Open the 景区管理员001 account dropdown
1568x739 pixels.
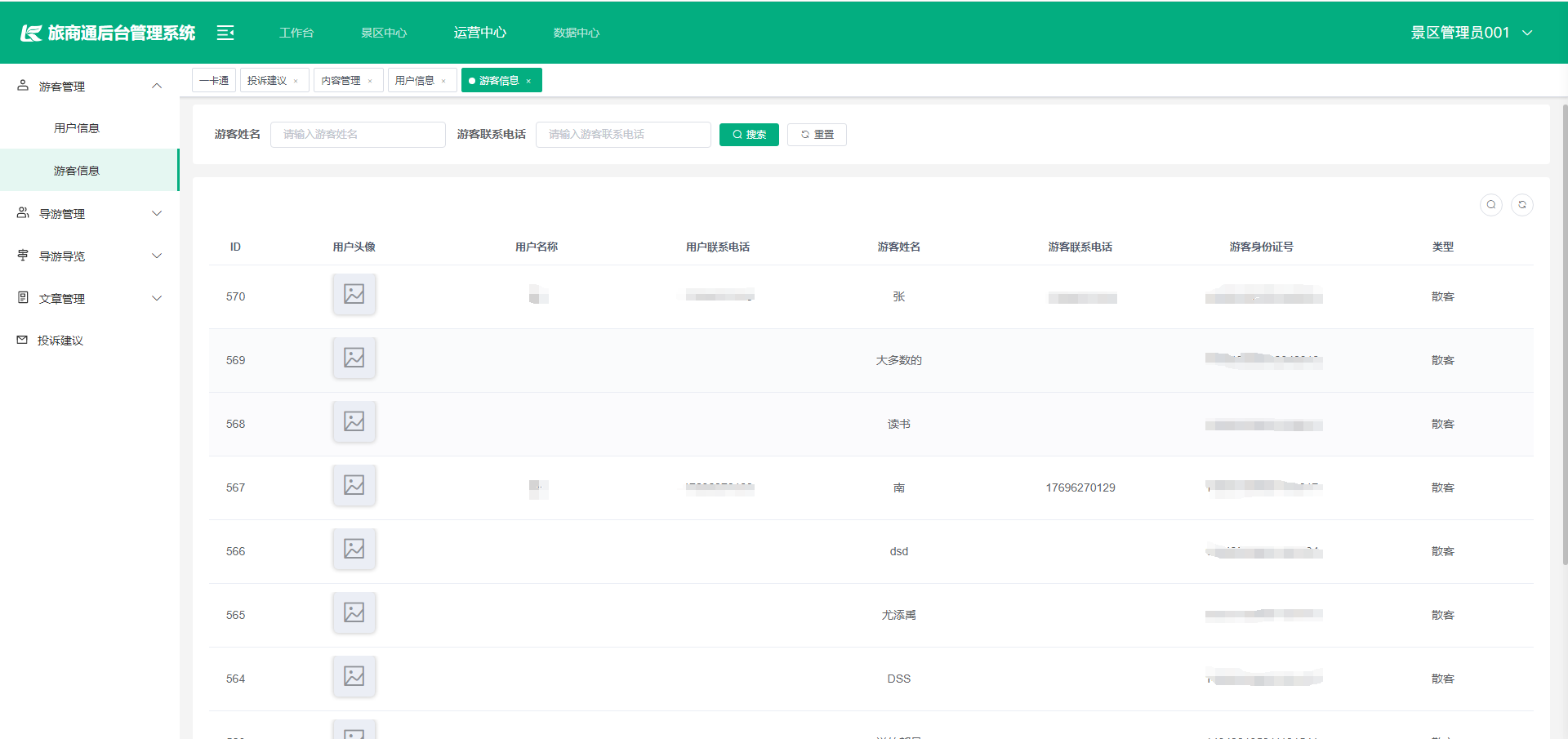pos(1472,33)
